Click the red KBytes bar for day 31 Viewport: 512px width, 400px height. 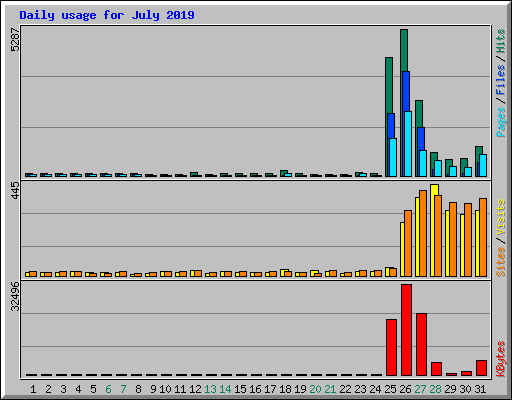tap(481, 368)
